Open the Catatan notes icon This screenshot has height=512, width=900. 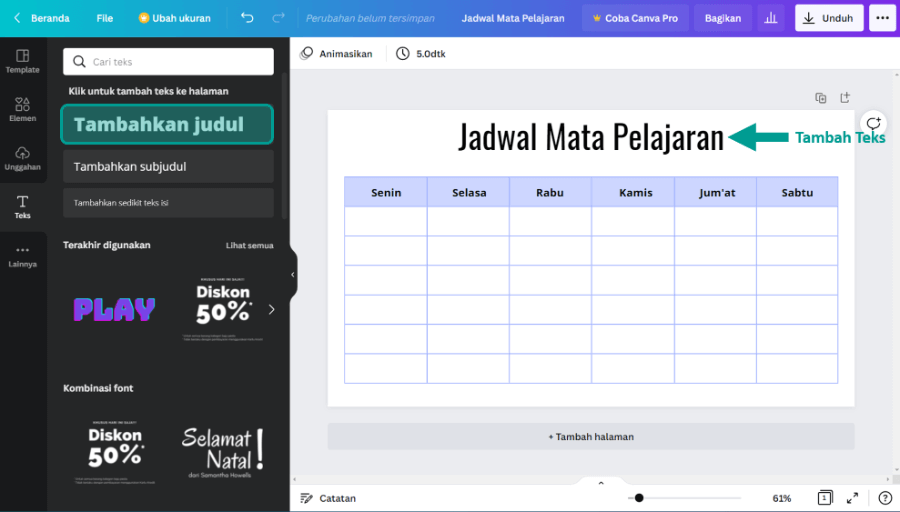coord(307,498)
